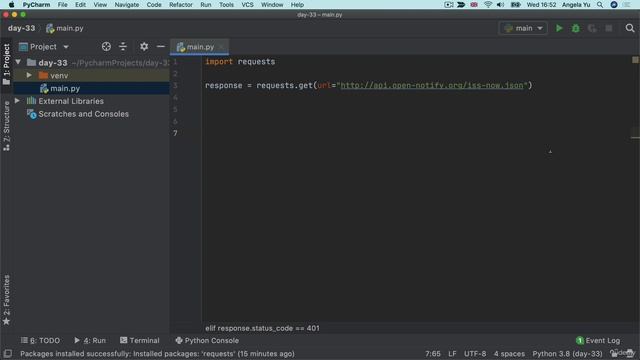The image size is (640, 360).
Task: Open the Tools menu
Action: [x=226, y=4]
